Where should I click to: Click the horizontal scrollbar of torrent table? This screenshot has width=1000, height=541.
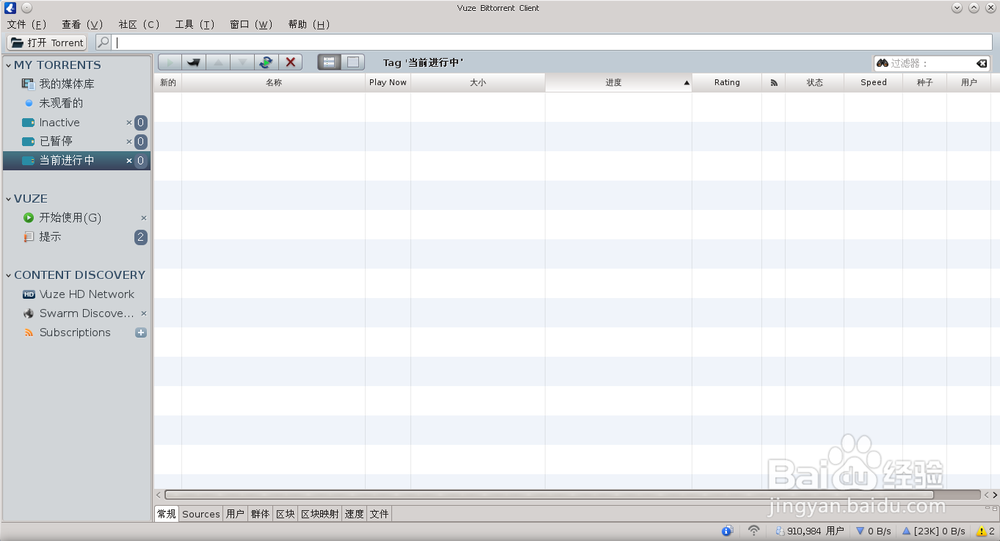(548, 494)
